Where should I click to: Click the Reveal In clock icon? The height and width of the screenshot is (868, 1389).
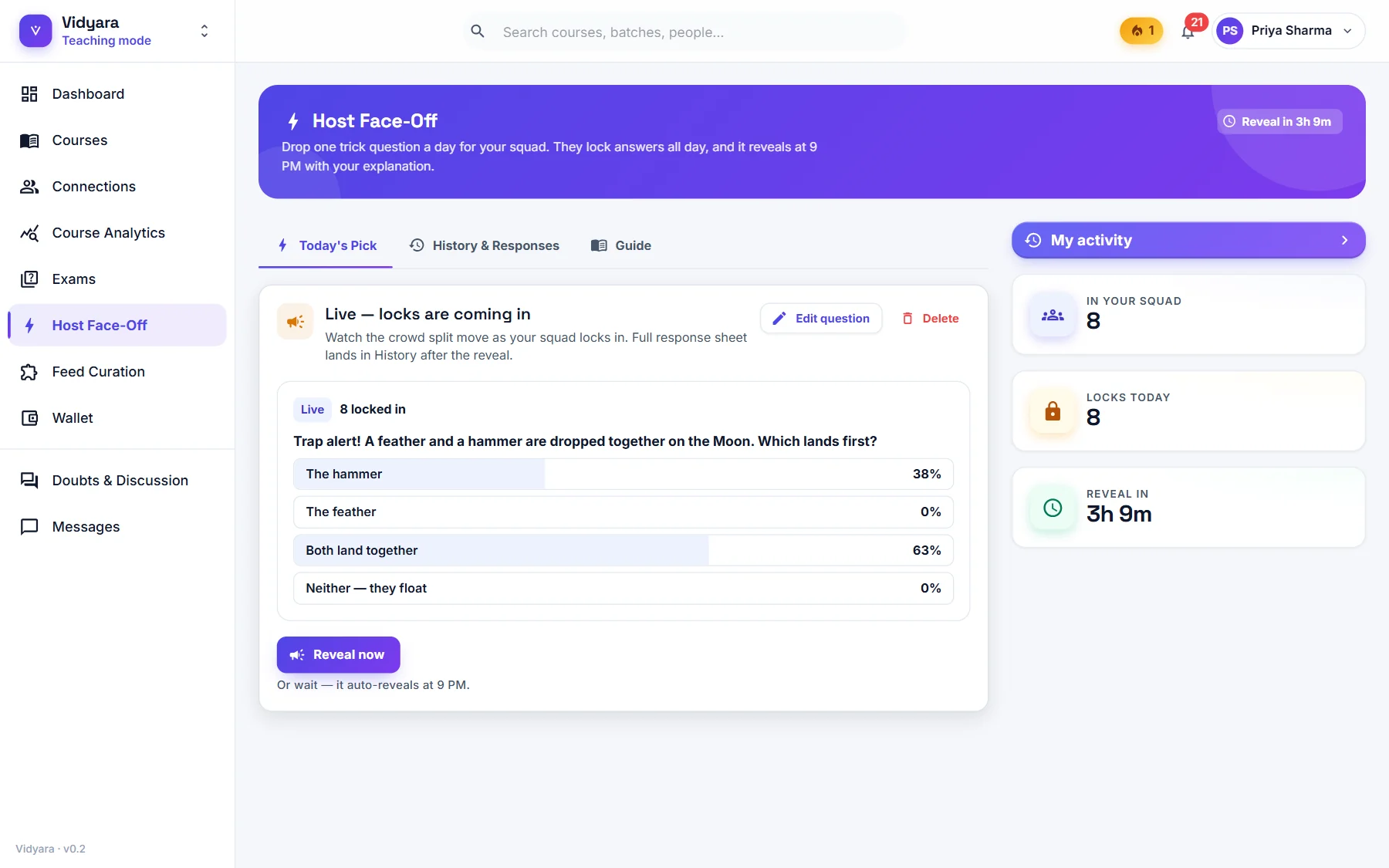[1053, 508]
